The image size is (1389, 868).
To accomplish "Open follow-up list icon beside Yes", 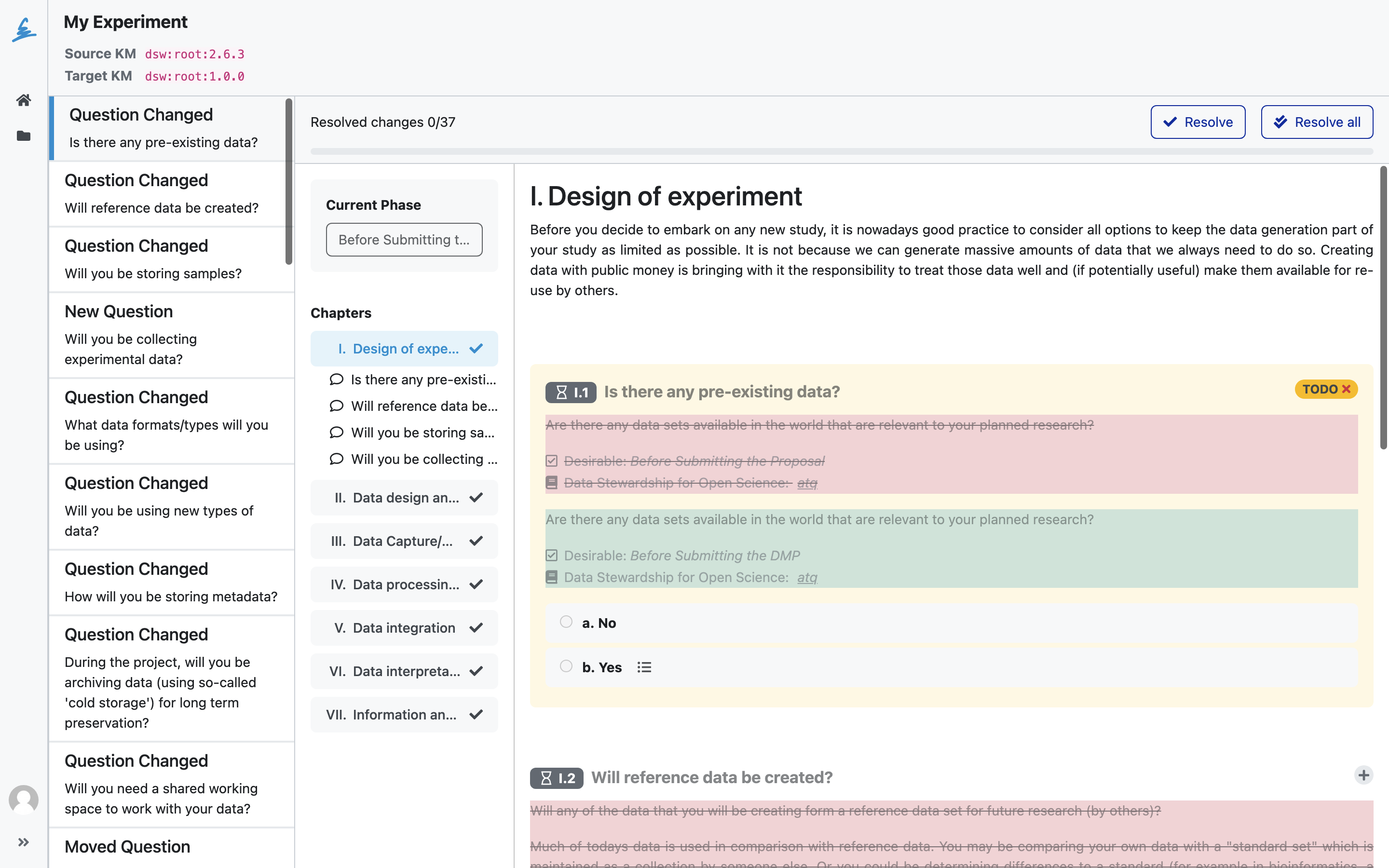I will click(x=644, y=667).
